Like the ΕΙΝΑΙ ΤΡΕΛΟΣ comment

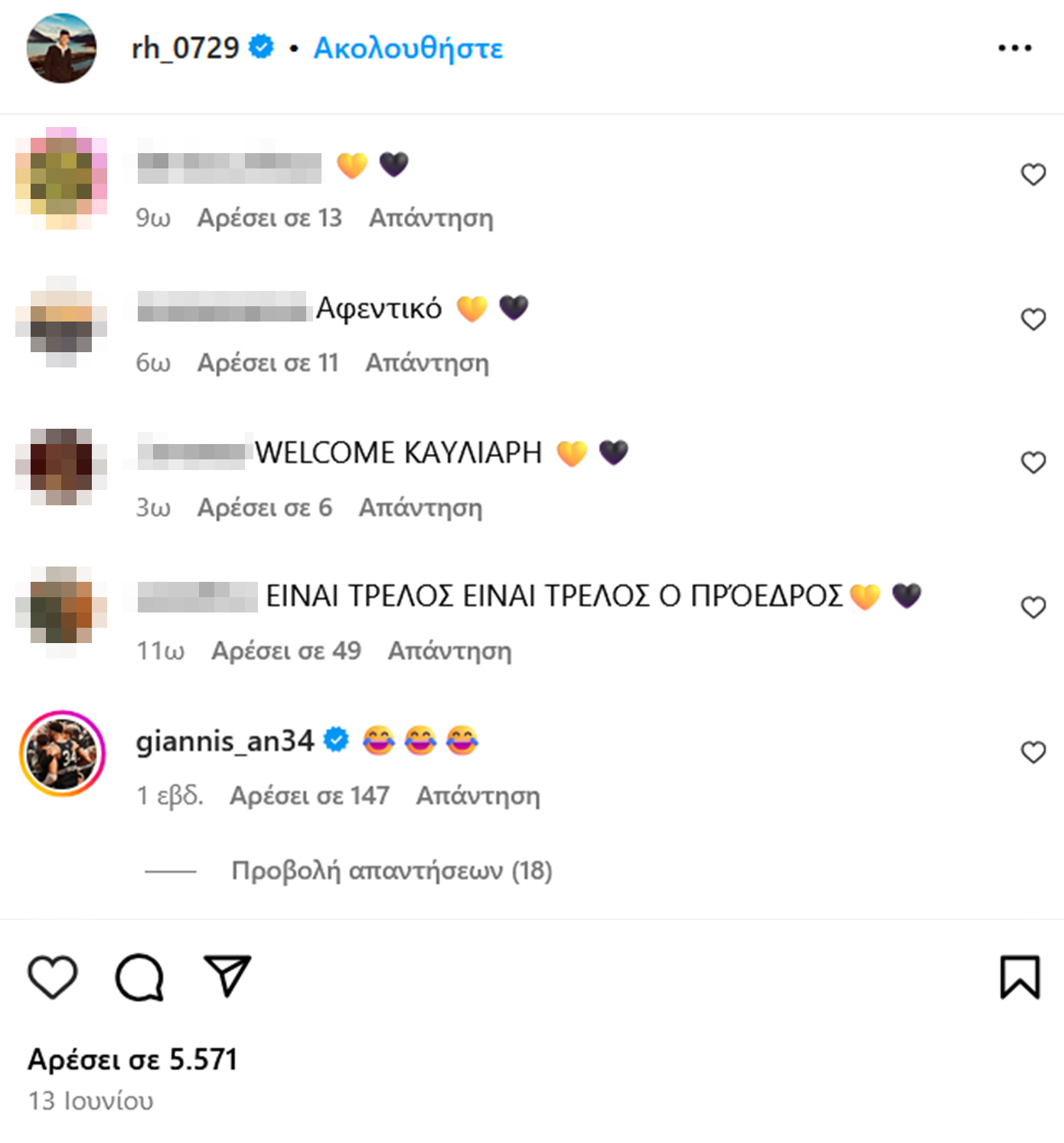pyautogui.click(x=1033, y=607)
